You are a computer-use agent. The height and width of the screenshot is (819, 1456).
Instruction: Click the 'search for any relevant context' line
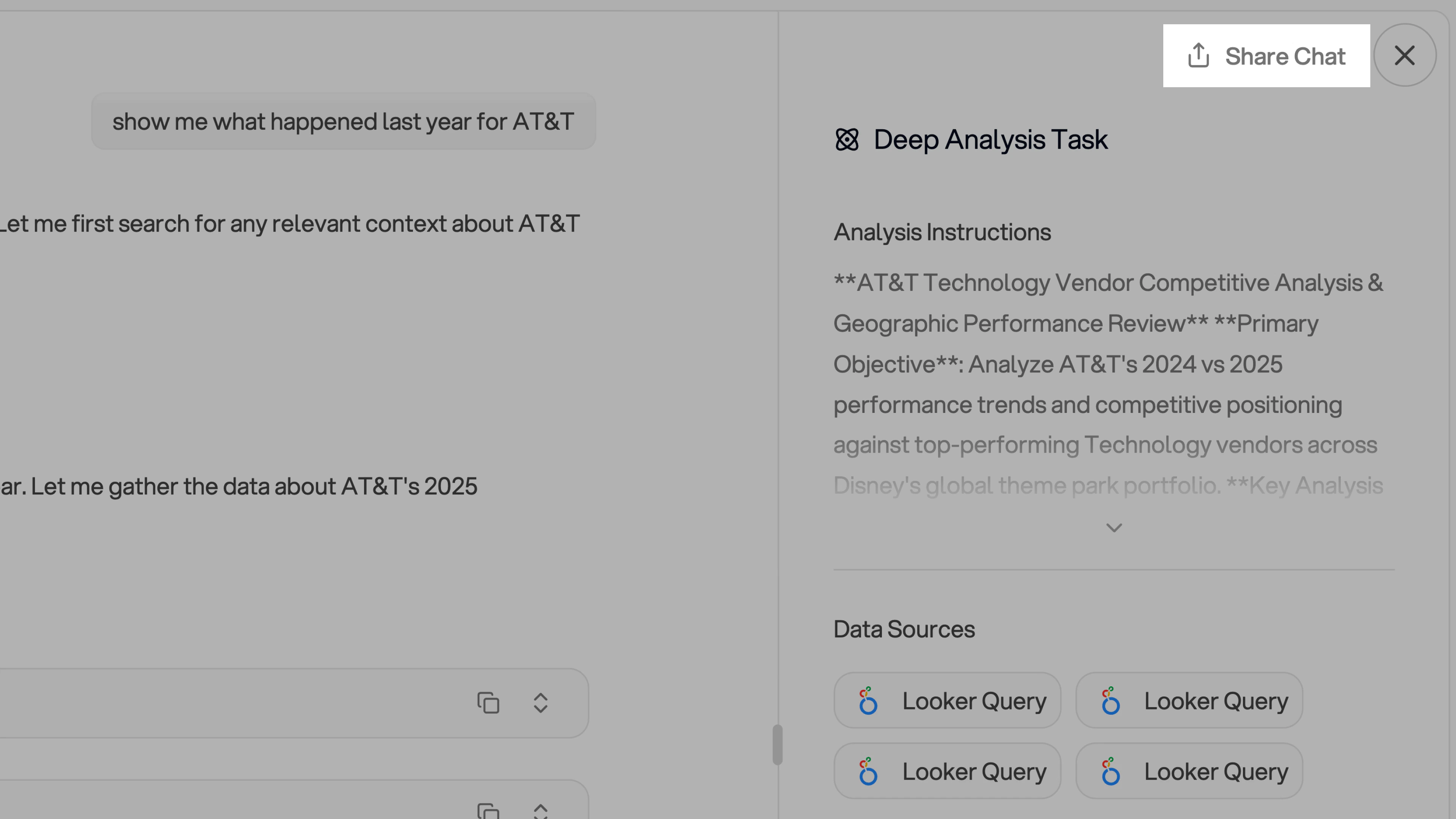pyautogui.click(x=289, y=224)
